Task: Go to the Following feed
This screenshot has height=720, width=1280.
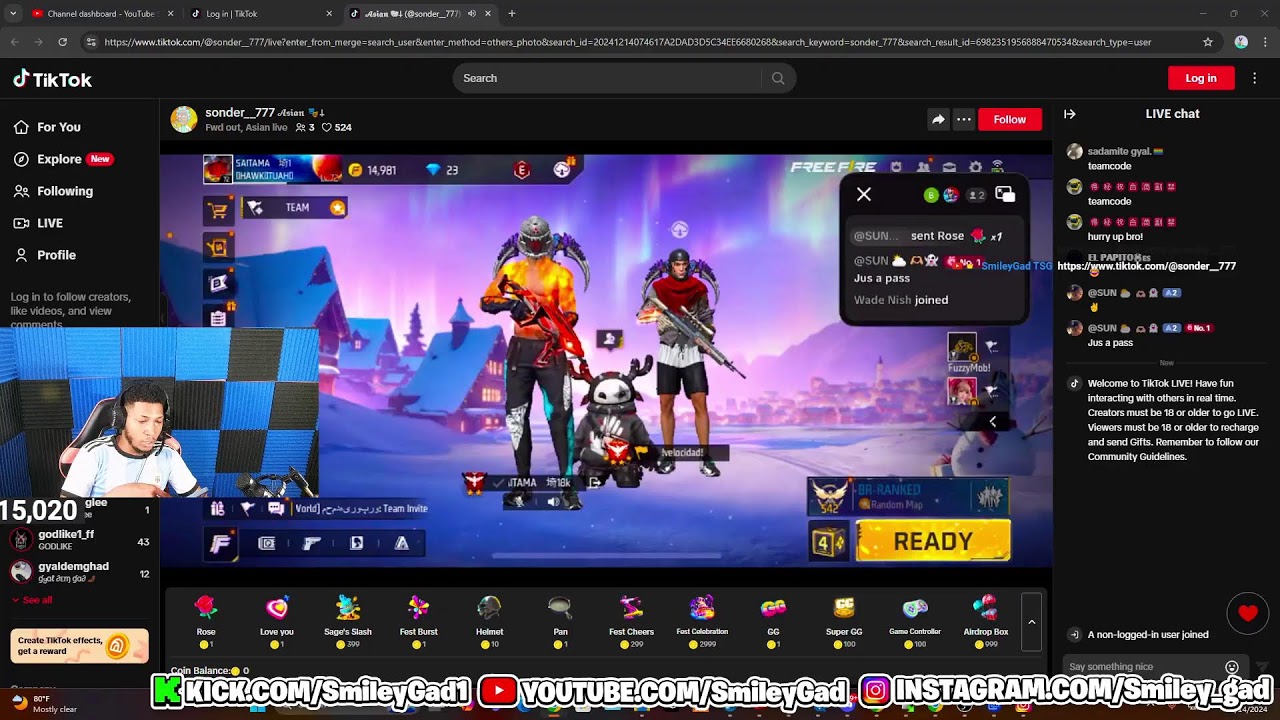Action: (53, 191)
